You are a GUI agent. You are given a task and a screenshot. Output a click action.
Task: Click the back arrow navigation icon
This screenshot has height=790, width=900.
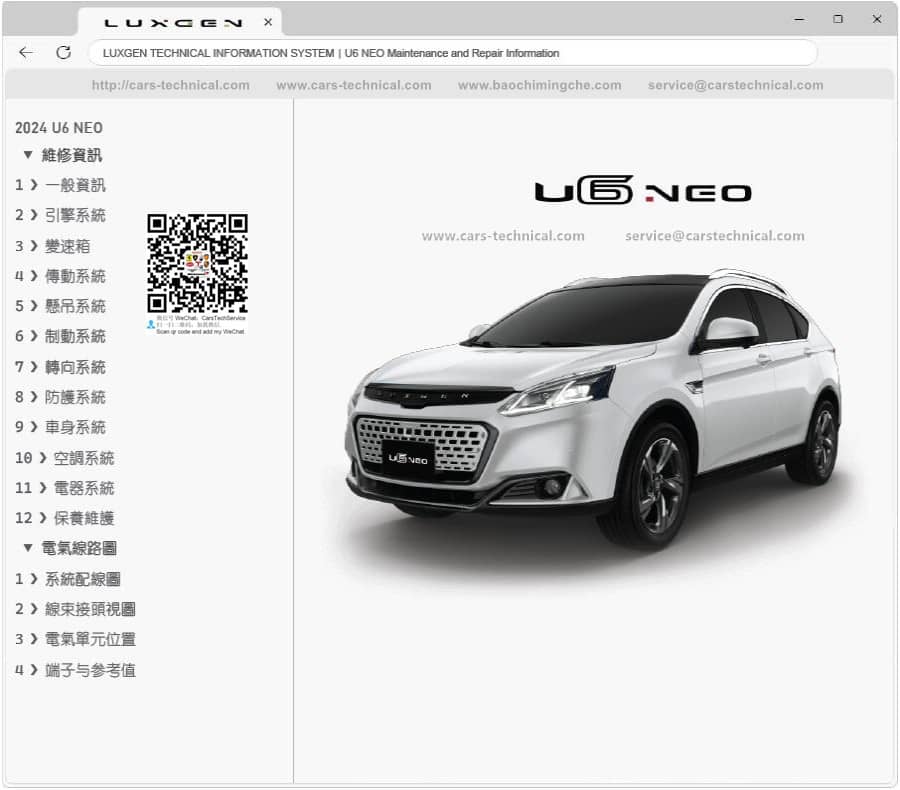click(26, 53)
